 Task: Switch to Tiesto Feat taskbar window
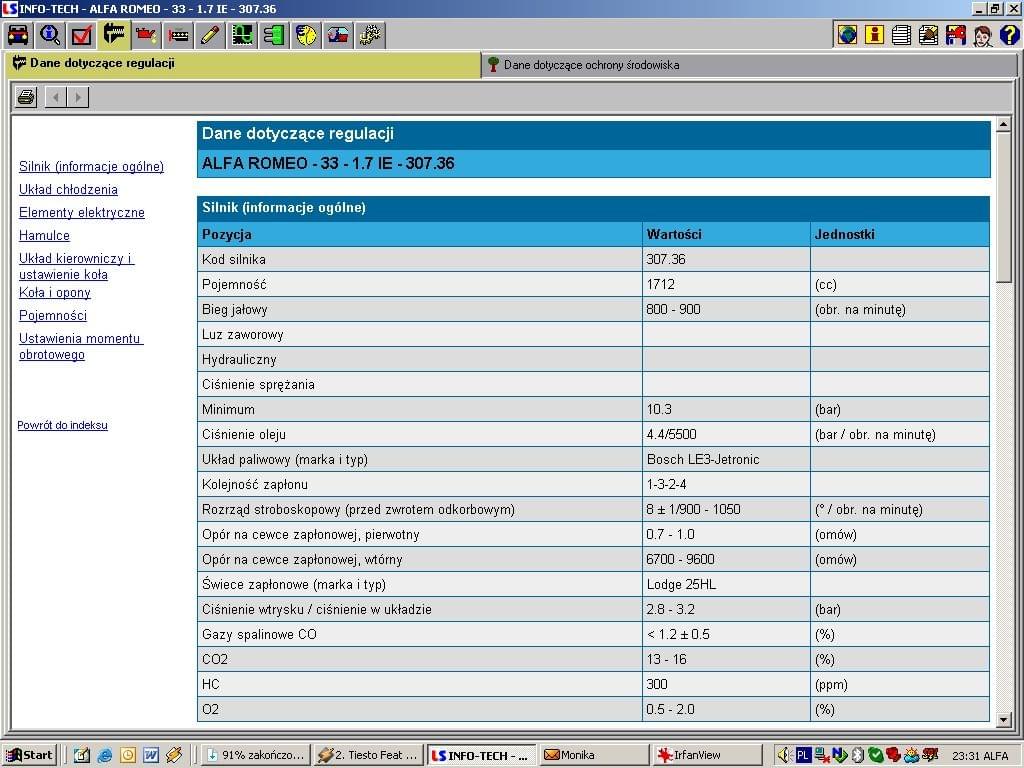368,756
